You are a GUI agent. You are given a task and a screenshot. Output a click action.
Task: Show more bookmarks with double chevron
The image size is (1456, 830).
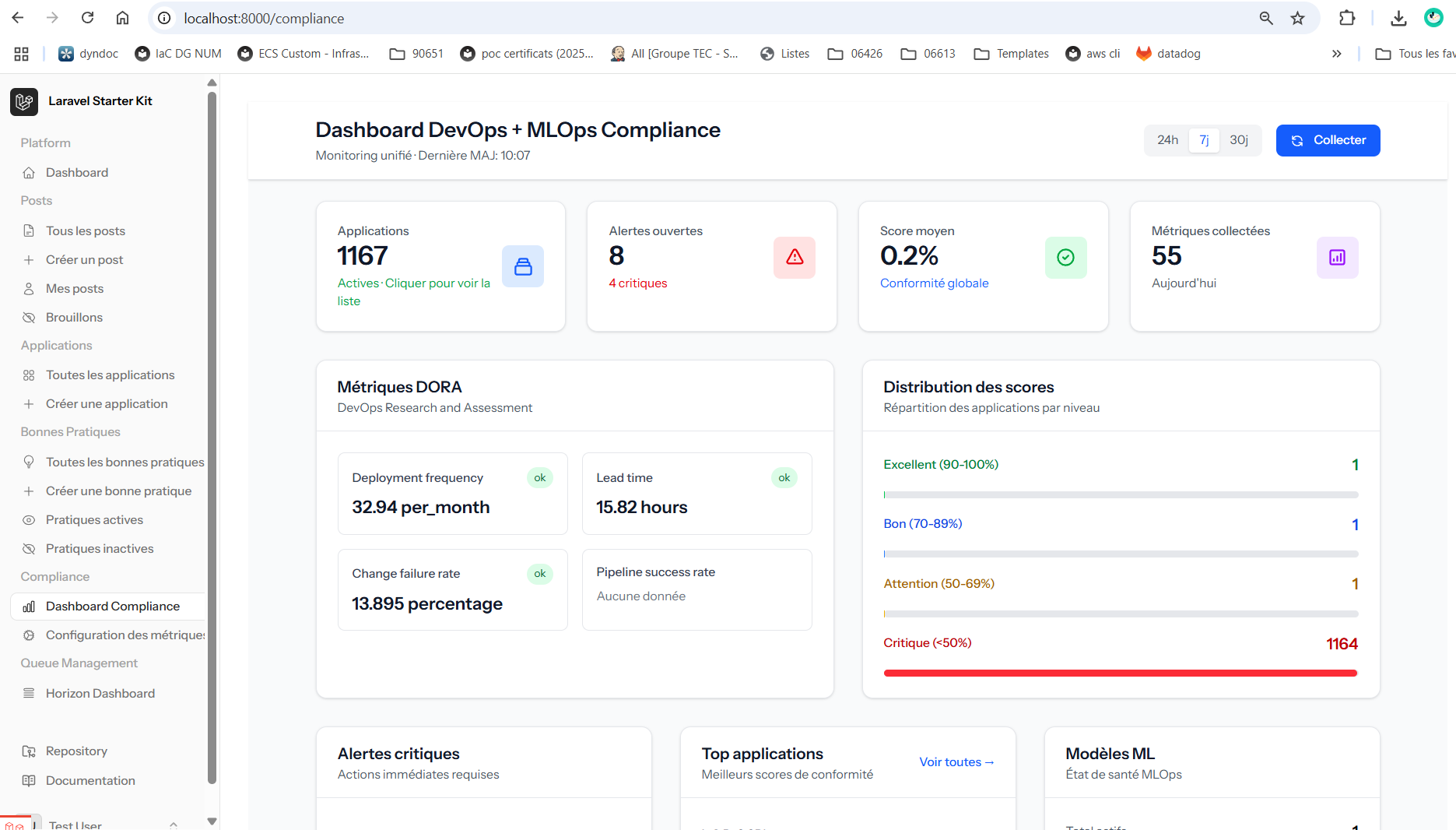1336,54
